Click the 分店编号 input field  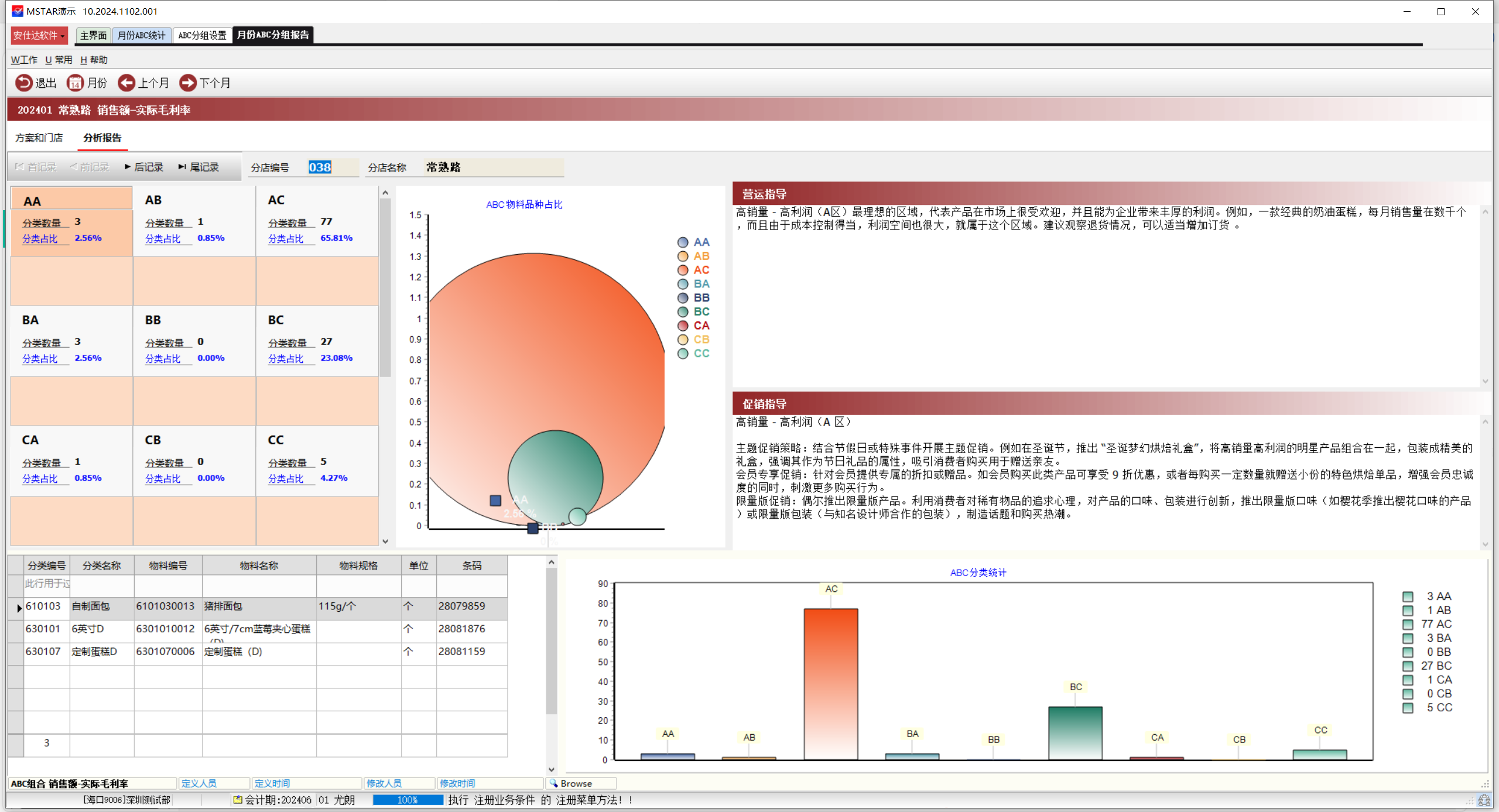(x=331, y=167)
